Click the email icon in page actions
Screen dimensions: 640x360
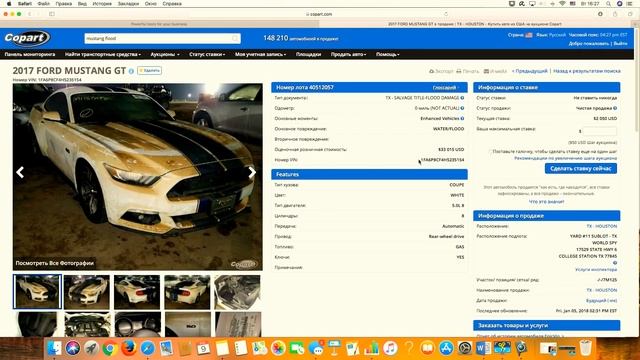click(486, 71)
